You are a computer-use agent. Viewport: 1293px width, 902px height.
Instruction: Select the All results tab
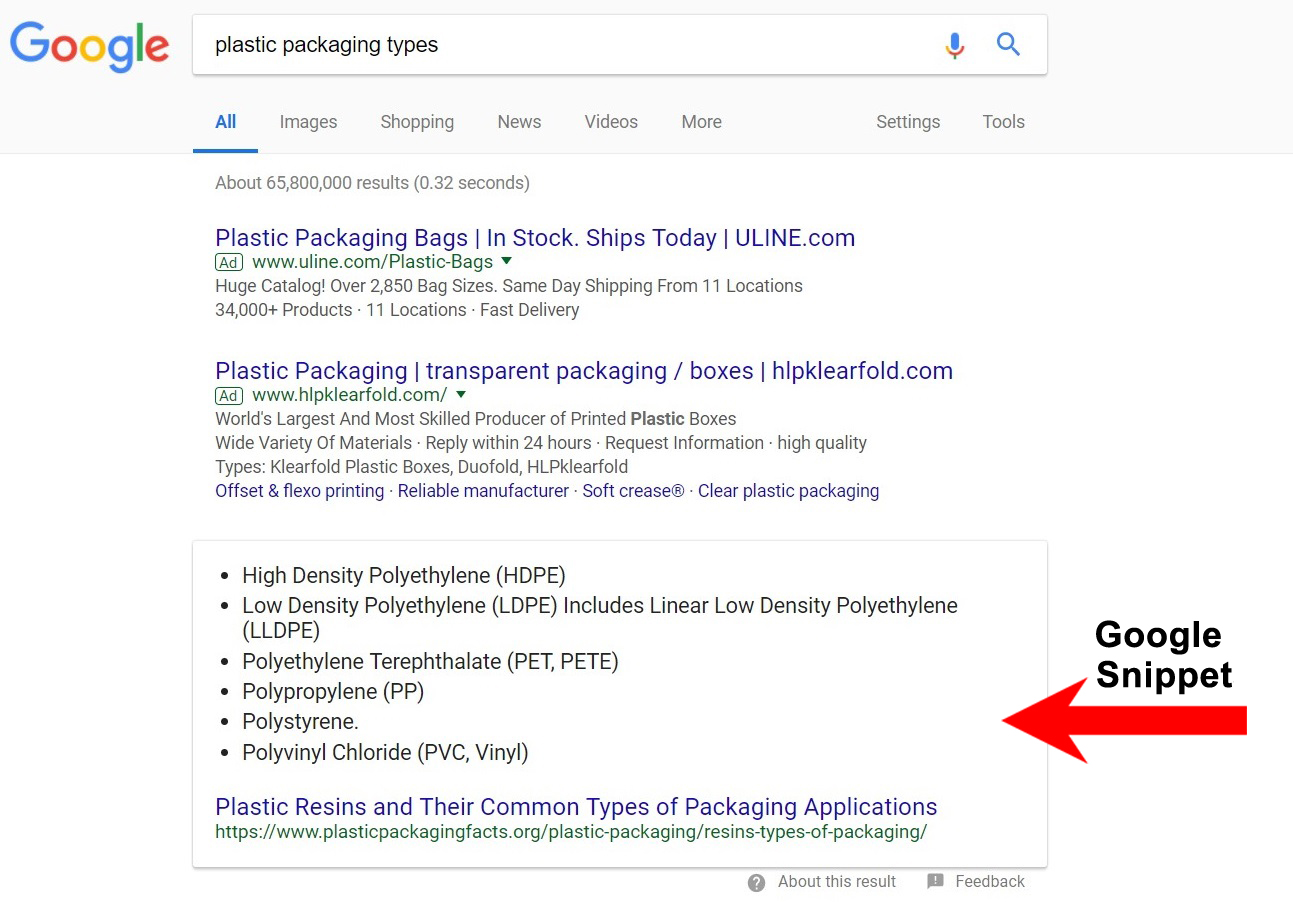point(226,122)
